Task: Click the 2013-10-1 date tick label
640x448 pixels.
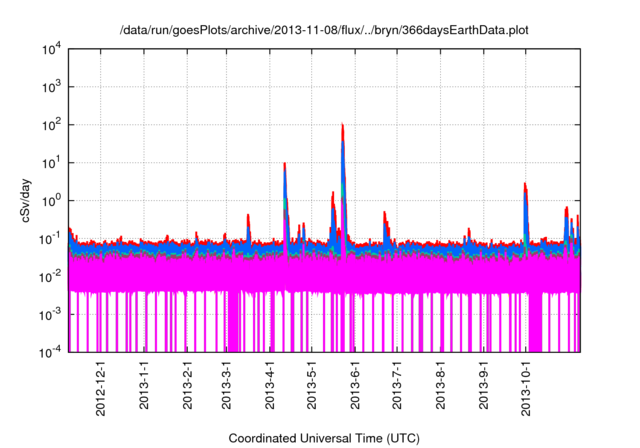Action: pos(526,388)
